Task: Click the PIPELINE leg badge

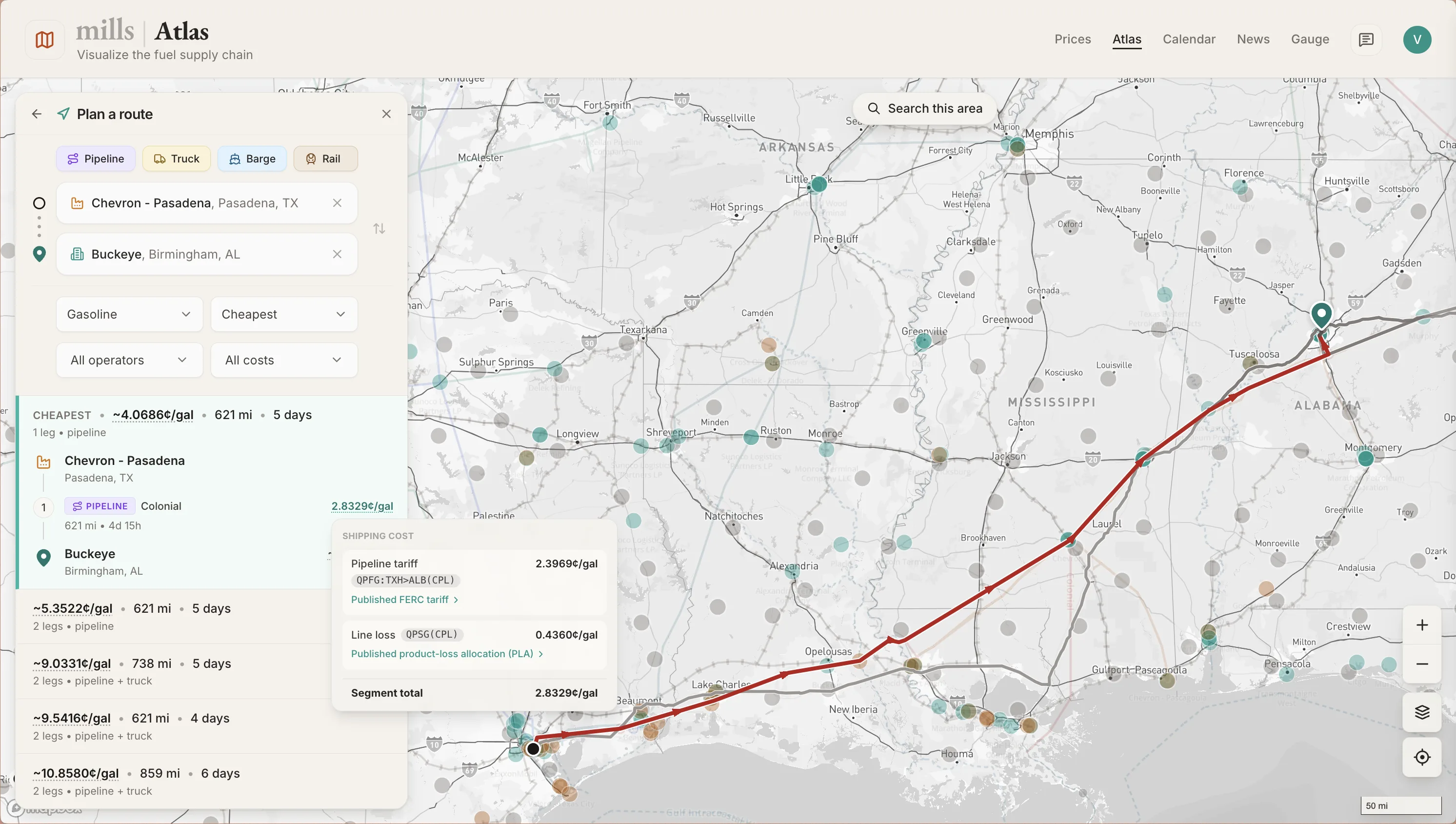Action: coord(100,506)
